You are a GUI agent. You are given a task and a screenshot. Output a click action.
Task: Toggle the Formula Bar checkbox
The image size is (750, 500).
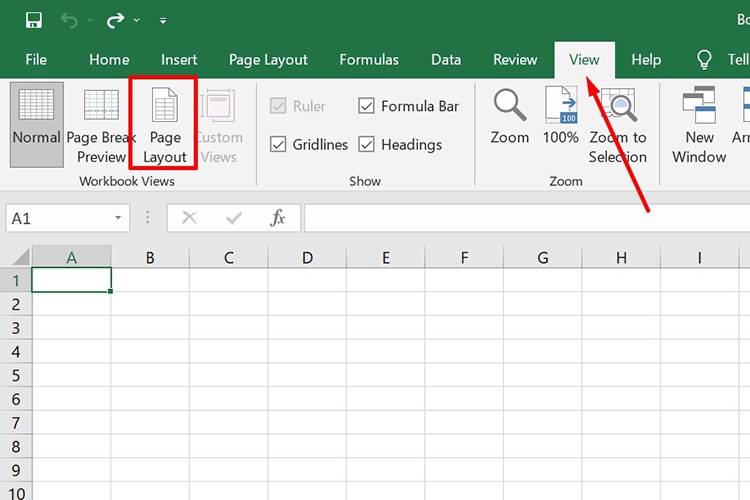[x=367, y=106]
